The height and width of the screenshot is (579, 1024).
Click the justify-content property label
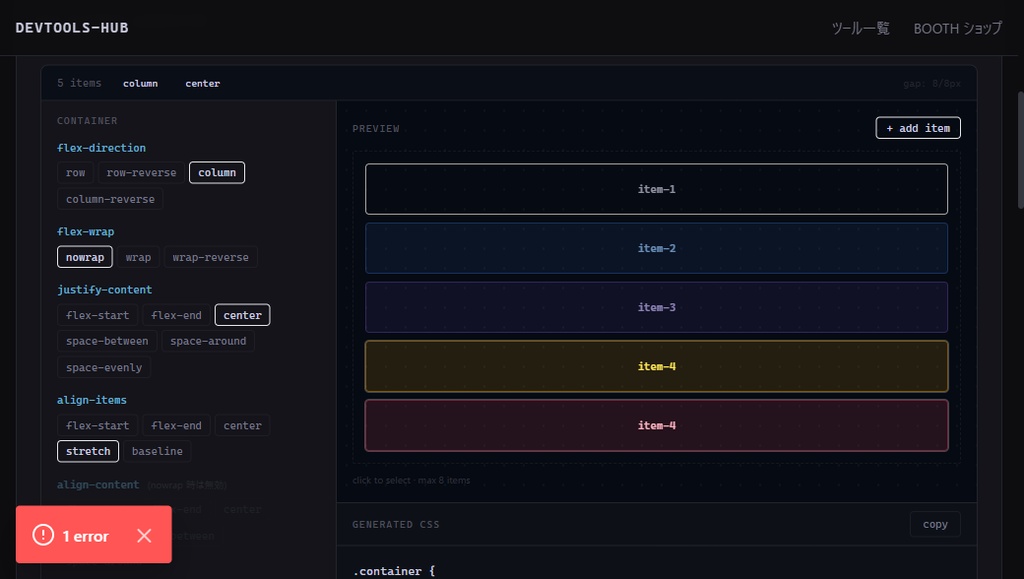tap(104, 289)
